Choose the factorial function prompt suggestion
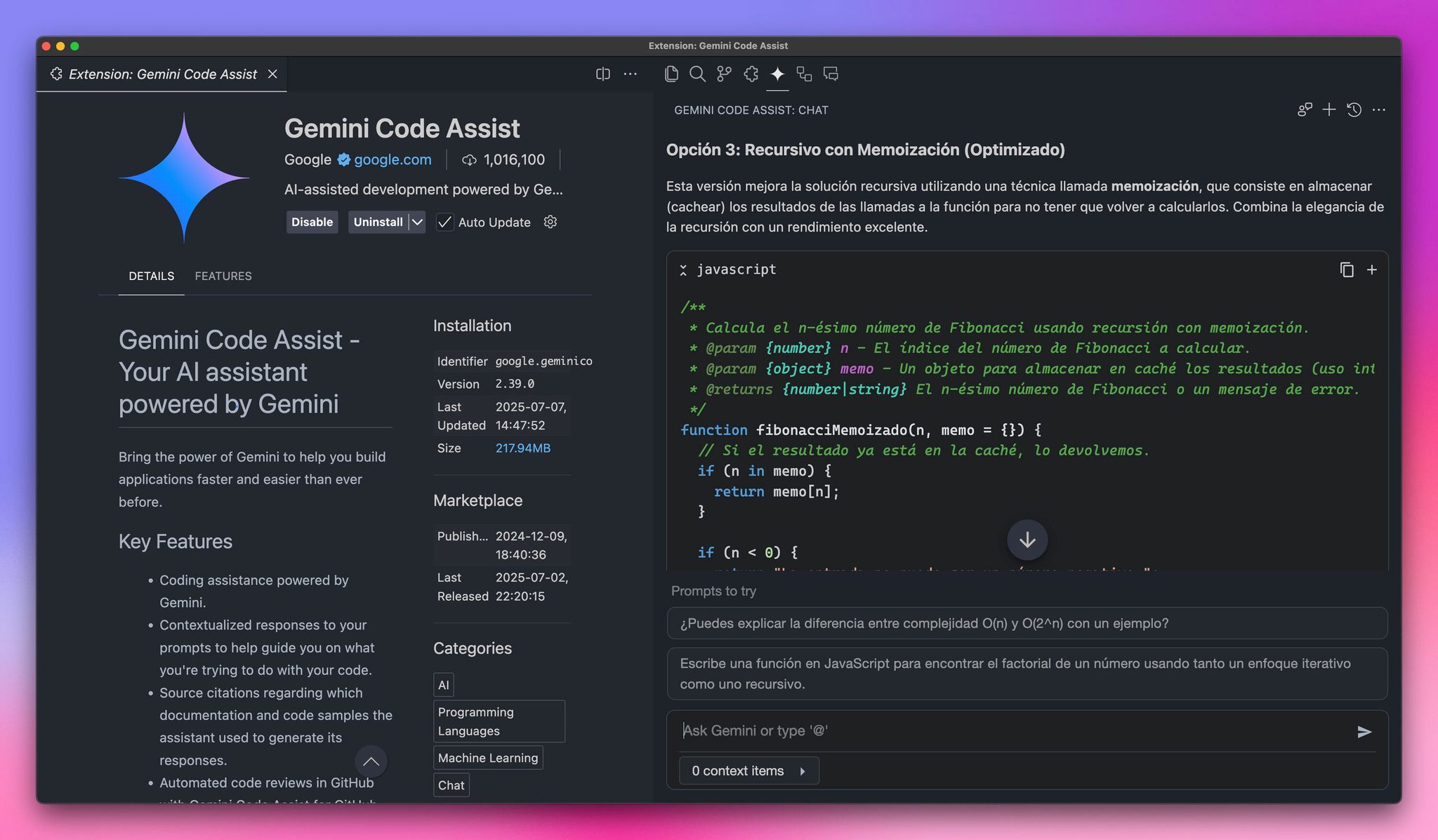Viewport: 1438px width, 840px height. 1027,674
